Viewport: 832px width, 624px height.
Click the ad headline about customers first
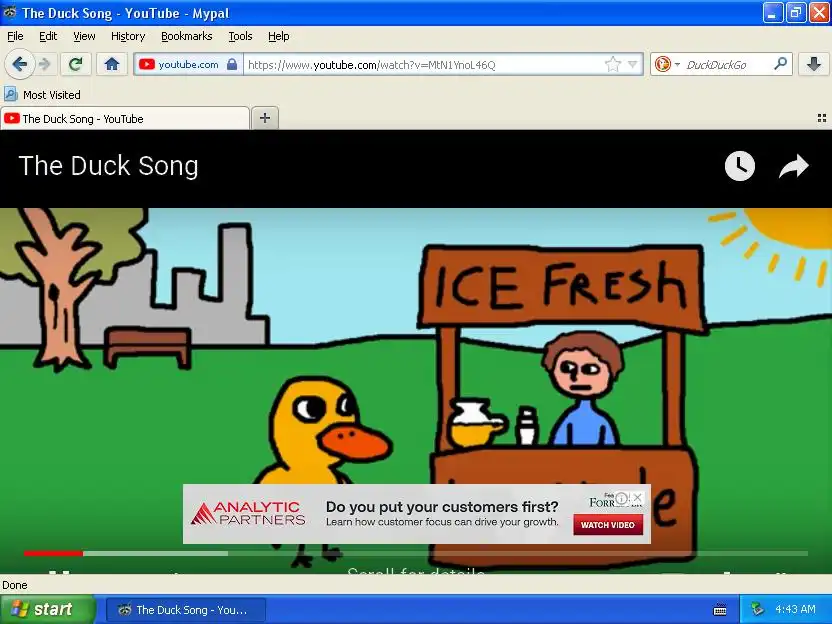pyautogui.click(x=442, y=507)
